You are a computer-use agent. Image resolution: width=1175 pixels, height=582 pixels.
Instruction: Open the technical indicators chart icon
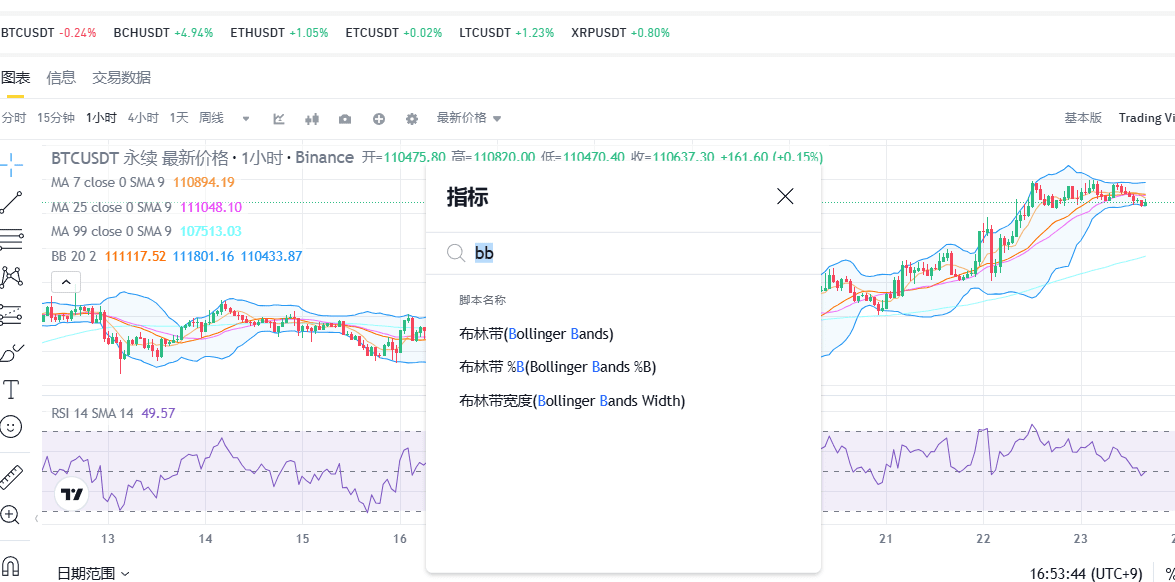(x=279, y=118)
